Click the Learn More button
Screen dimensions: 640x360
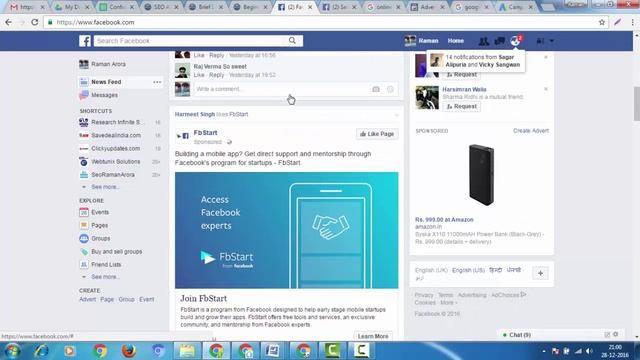click(x=373, y=336)
